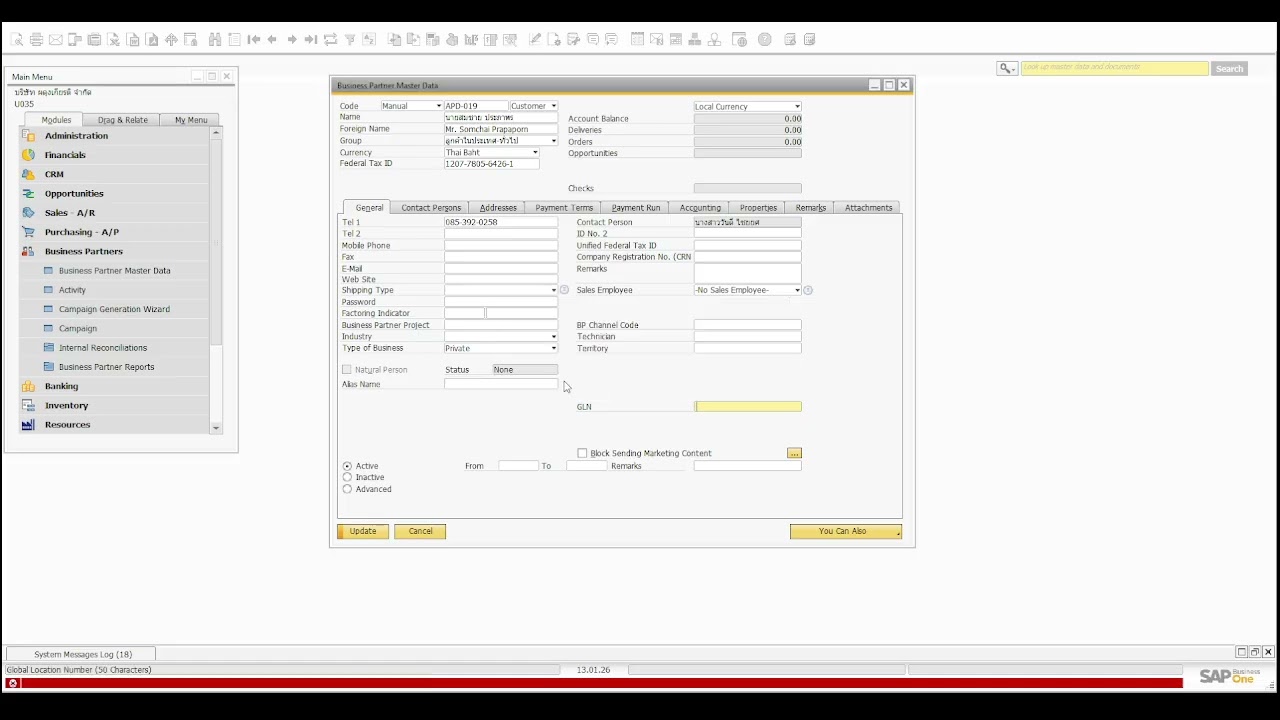The width and height of the screenshot is (1280, 720).
Task: Select the Inactive radio button
Action: (x=347, y=477)
